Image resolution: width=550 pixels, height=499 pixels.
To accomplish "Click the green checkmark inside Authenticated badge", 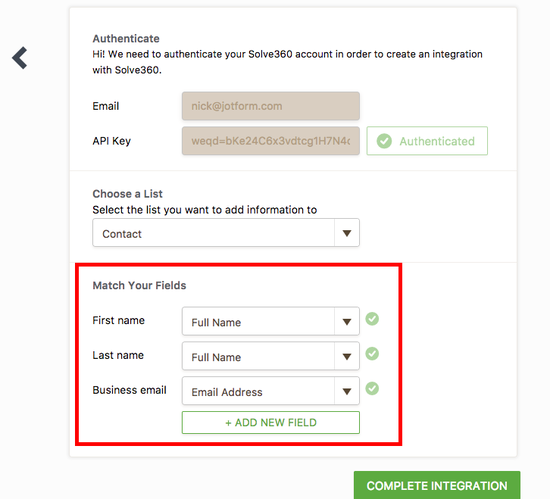I will (384, 141).
